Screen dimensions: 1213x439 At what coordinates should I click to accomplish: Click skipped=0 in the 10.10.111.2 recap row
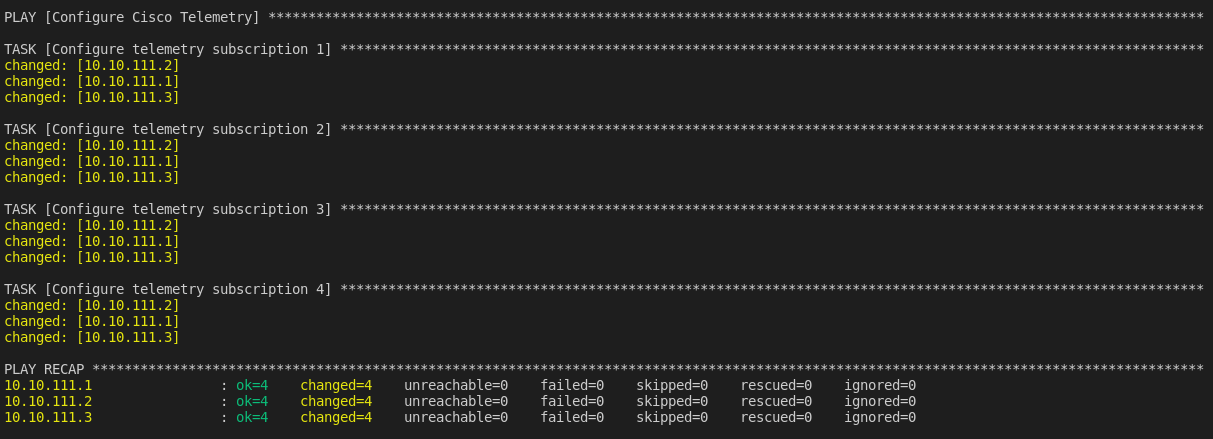click(x=672, y=401)
